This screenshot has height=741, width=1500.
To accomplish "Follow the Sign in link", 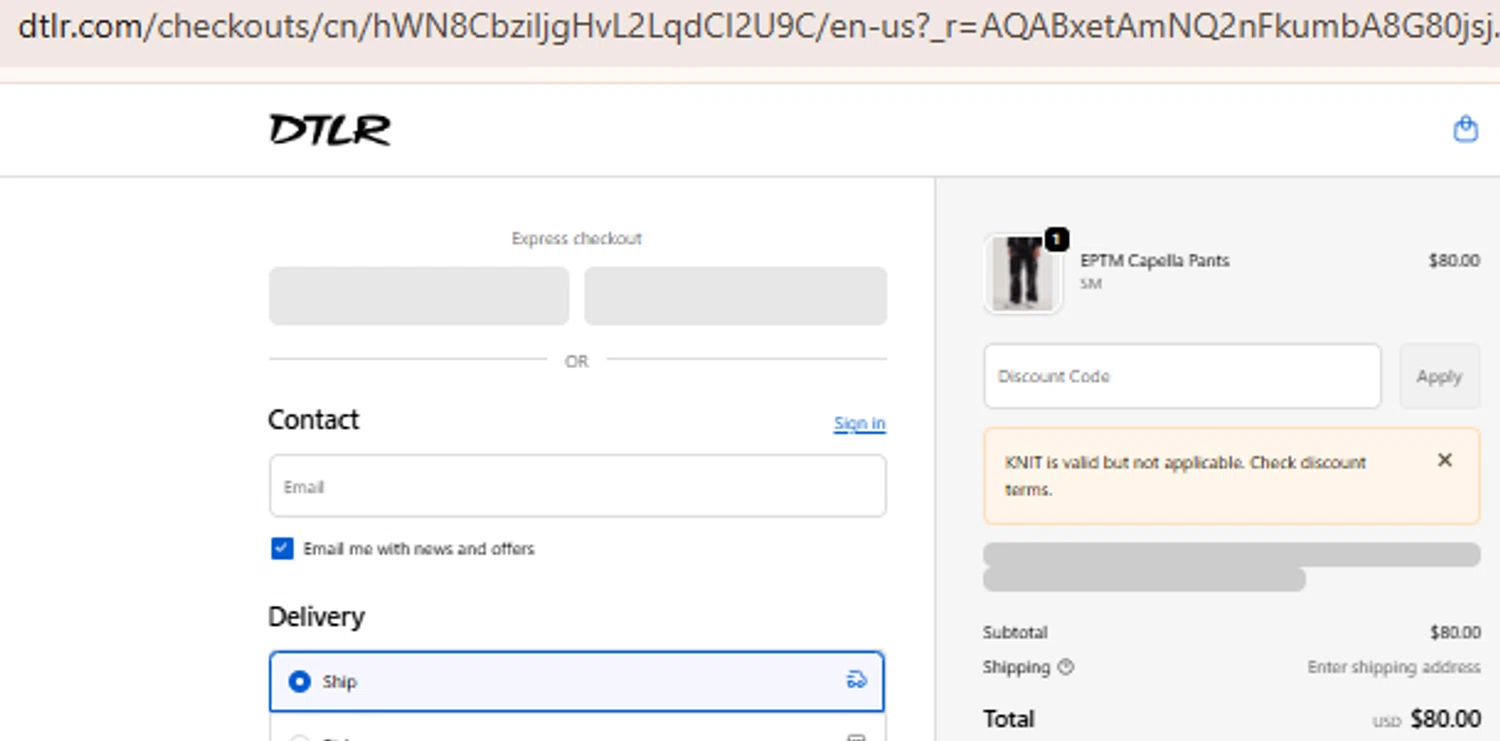I will pyautogui.click(x=859, y=423).
